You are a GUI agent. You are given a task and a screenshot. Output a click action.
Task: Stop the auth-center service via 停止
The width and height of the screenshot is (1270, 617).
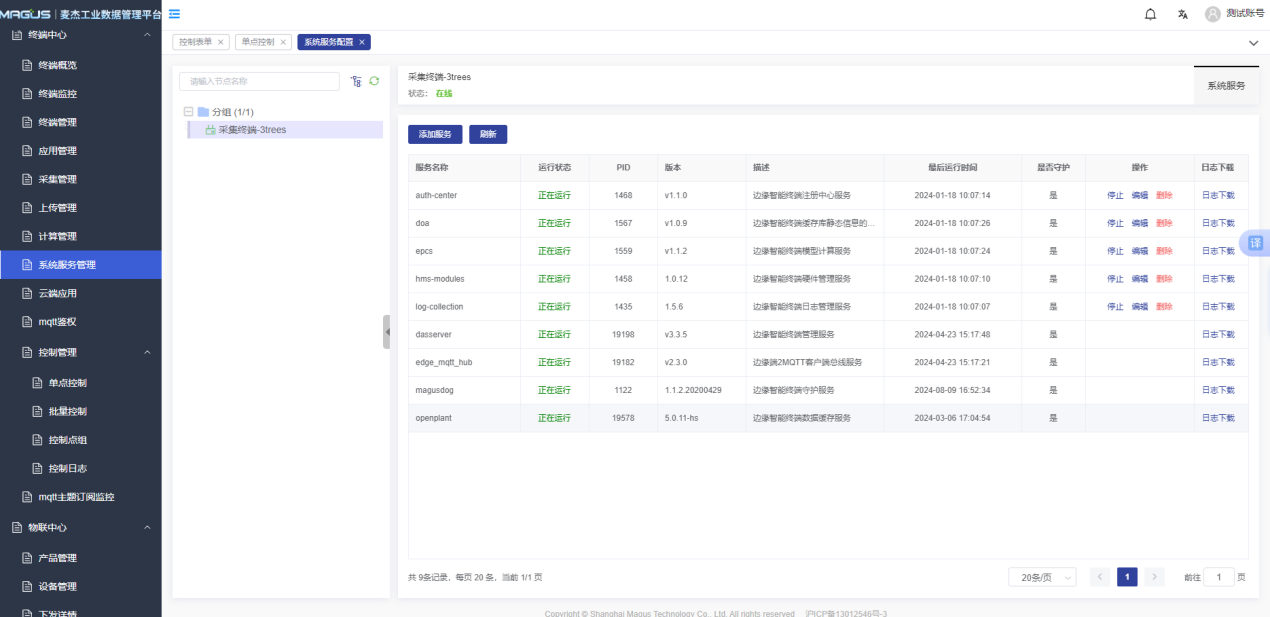[1115, 195]
